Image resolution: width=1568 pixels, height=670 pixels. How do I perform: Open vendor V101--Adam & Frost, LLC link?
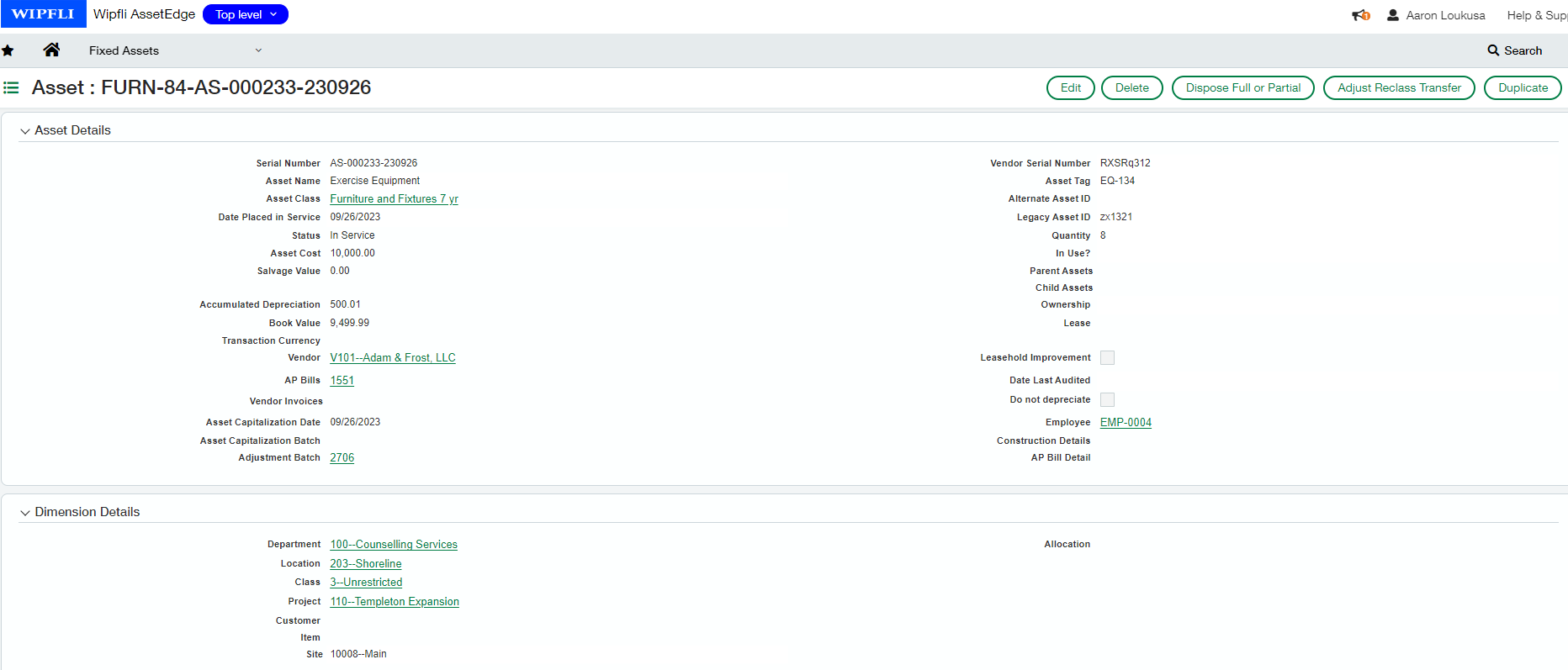pos(392,358)
